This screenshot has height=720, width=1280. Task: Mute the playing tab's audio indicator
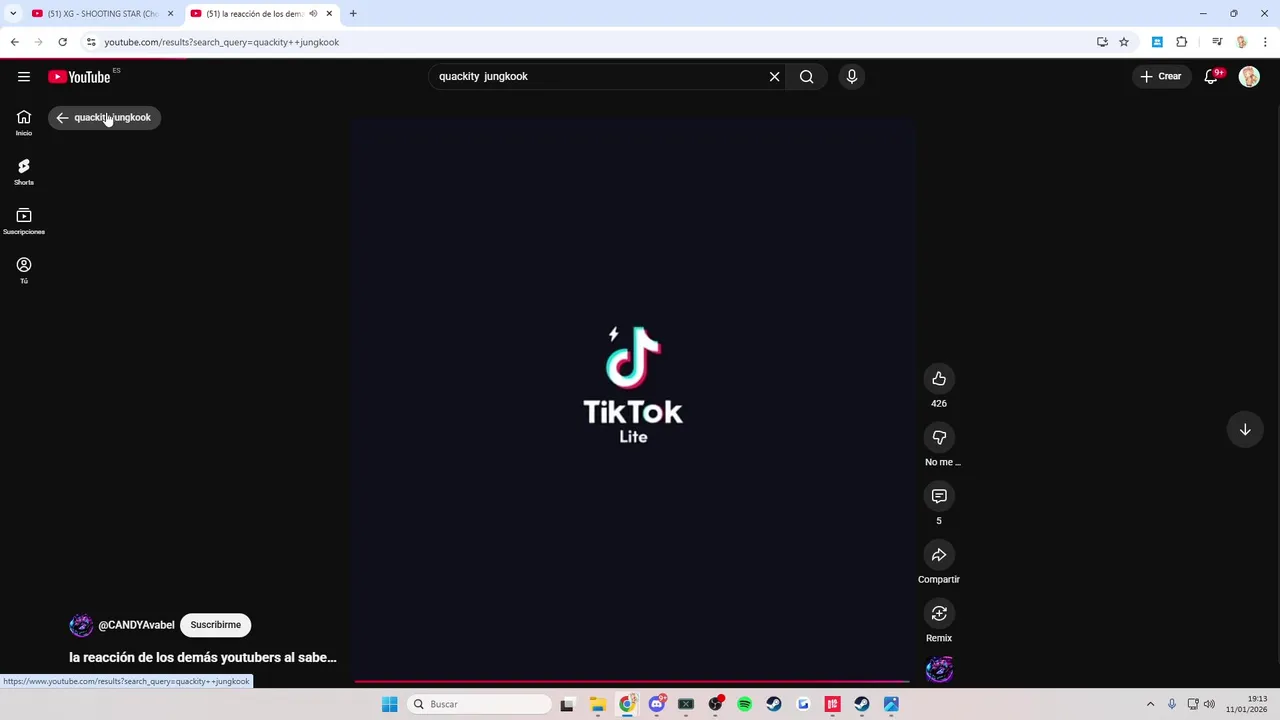tap(313, 13)
